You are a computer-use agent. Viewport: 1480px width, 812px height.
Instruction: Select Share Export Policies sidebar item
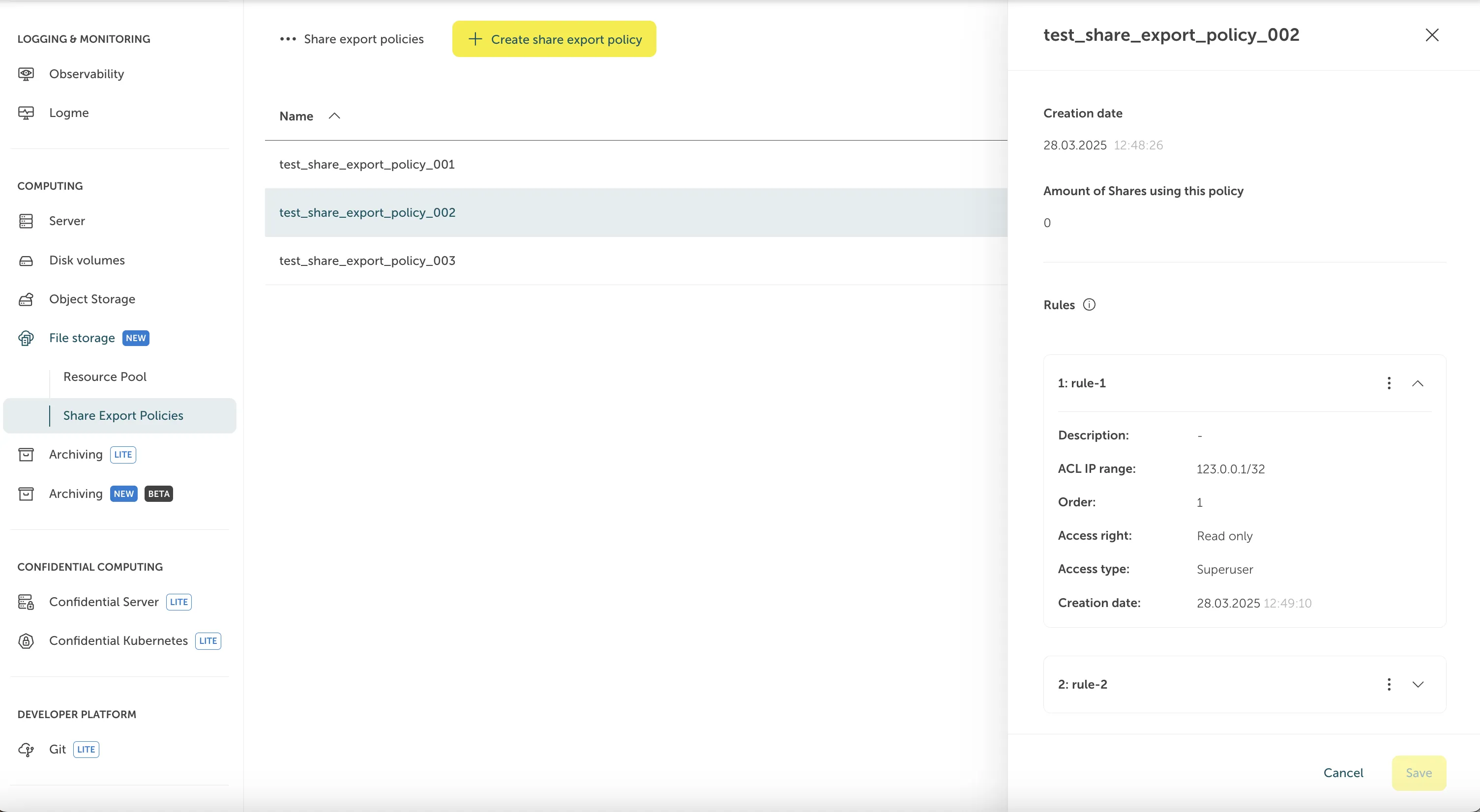point(123,416)
